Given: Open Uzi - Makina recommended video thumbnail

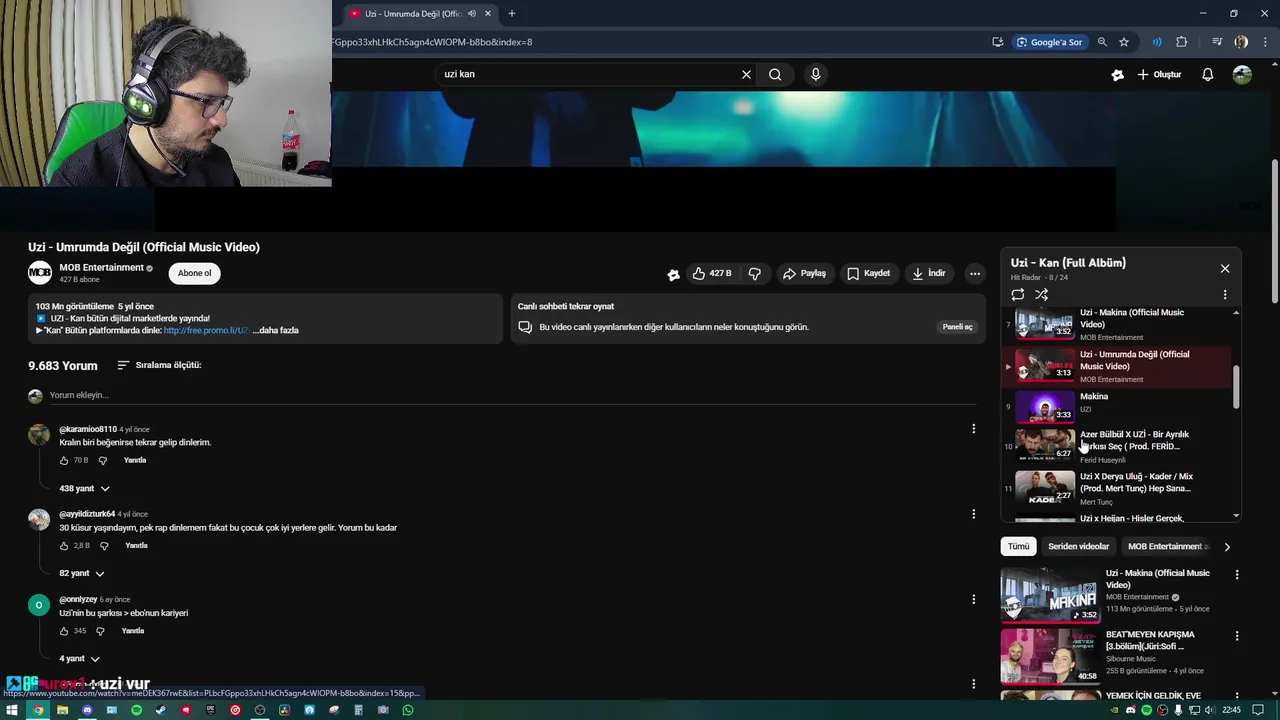Looking at the screenshot, I should click(1050, 595).
